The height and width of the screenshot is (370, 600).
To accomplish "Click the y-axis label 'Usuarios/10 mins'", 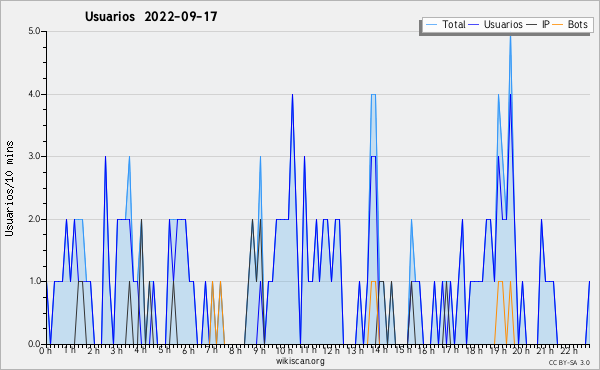I will [x=9, y=189].
